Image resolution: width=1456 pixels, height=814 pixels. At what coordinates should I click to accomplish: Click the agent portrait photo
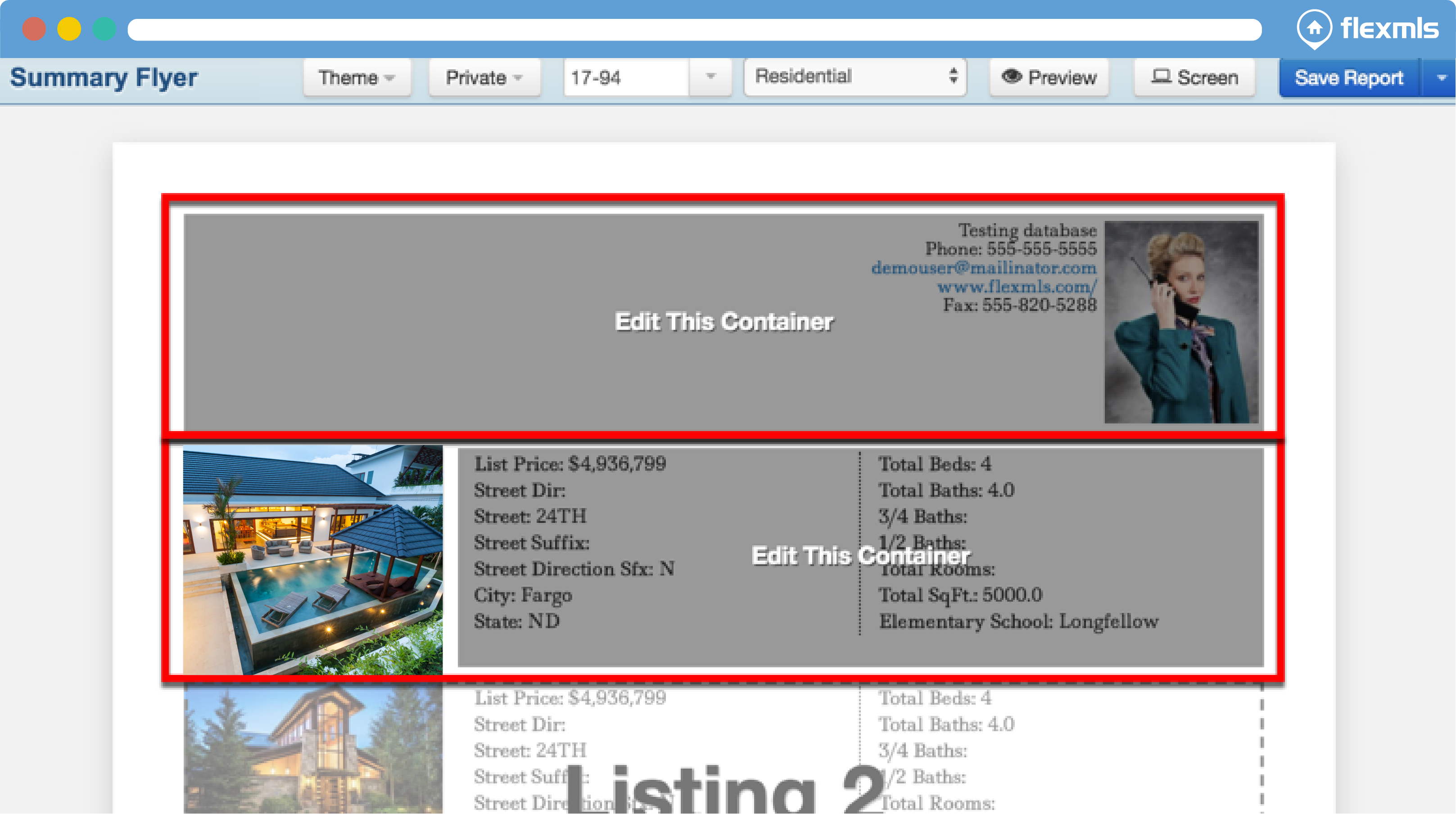1181,322
